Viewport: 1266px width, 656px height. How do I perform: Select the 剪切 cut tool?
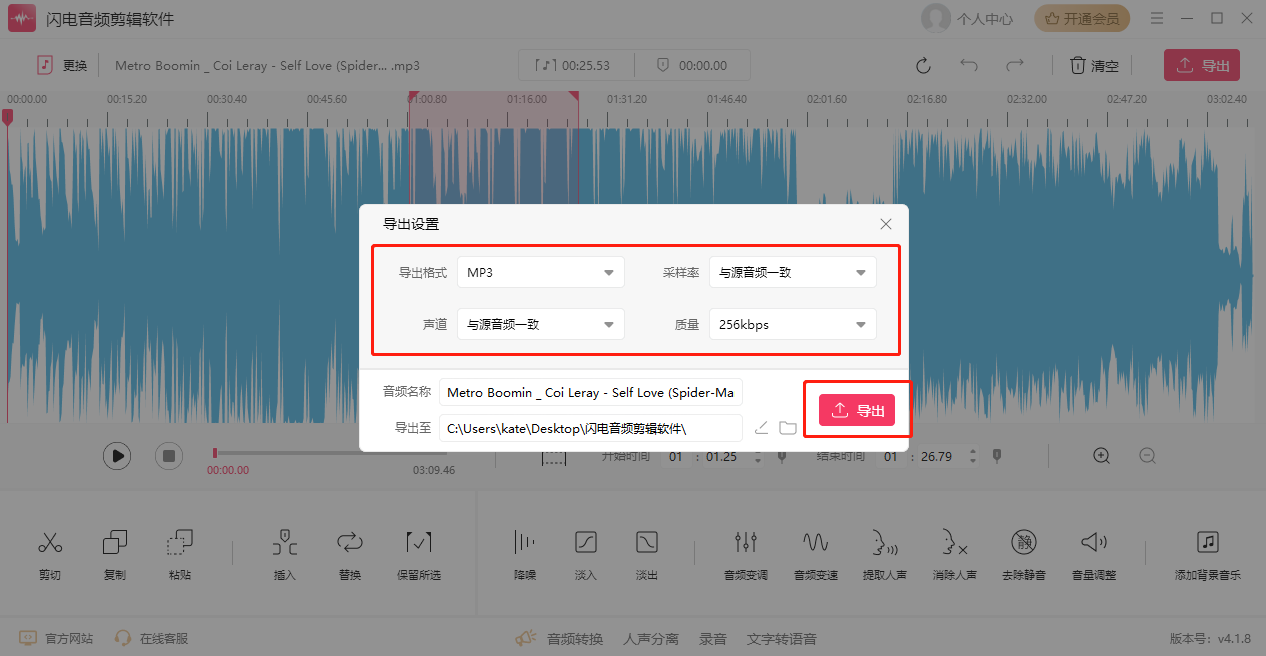point(50,555)
